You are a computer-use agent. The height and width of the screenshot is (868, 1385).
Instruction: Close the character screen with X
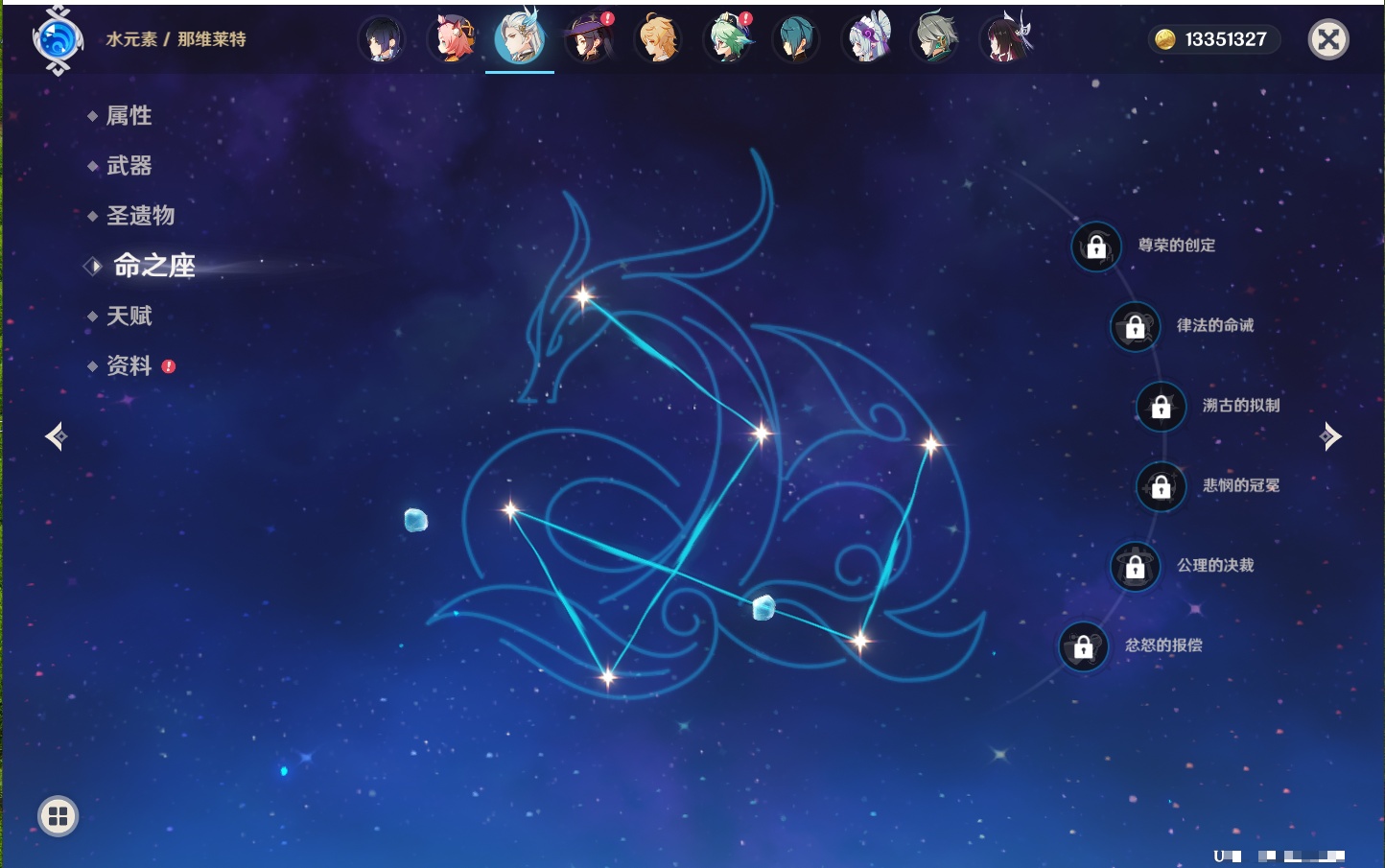1328,39
